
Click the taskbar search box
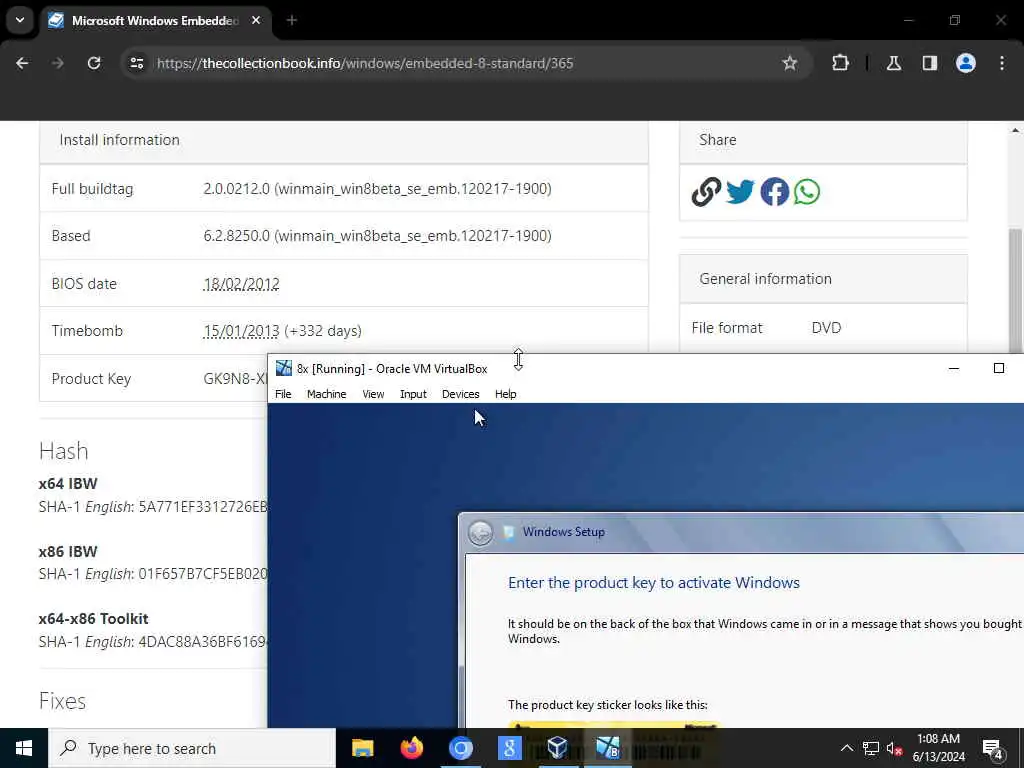tap(192, 748)
